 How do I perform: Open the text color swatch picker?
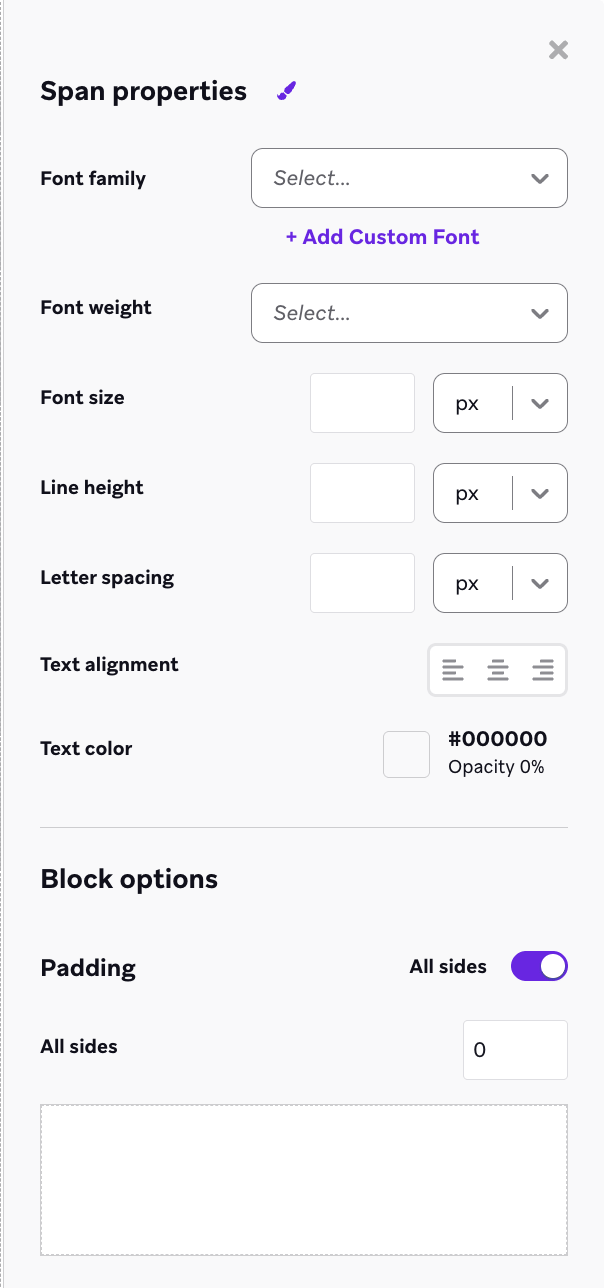[406, 754]
